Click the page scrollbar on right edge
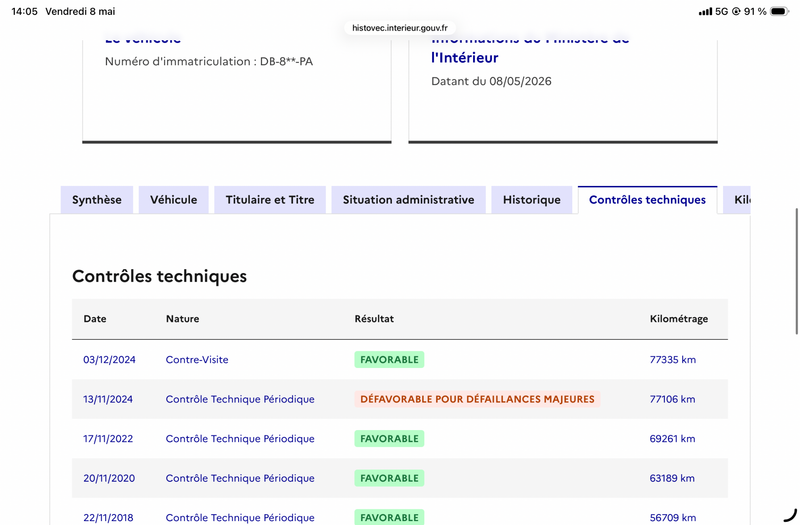Screen dimensions: 800x525 (796, 271)
